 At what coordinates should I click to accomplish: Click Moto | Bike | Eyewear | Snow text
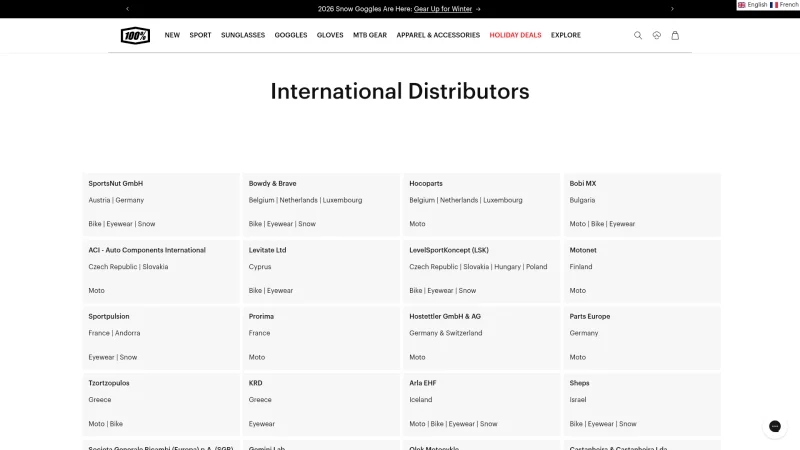(x=453, y=423)
